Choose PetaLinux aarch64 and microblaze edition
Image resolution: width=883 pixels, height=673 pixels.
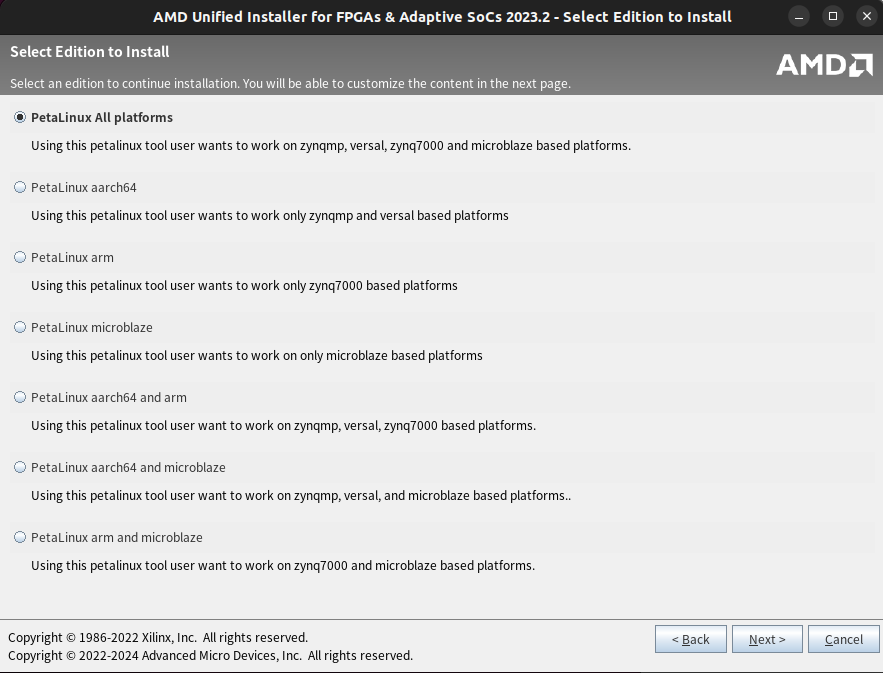tap(20, 467)
